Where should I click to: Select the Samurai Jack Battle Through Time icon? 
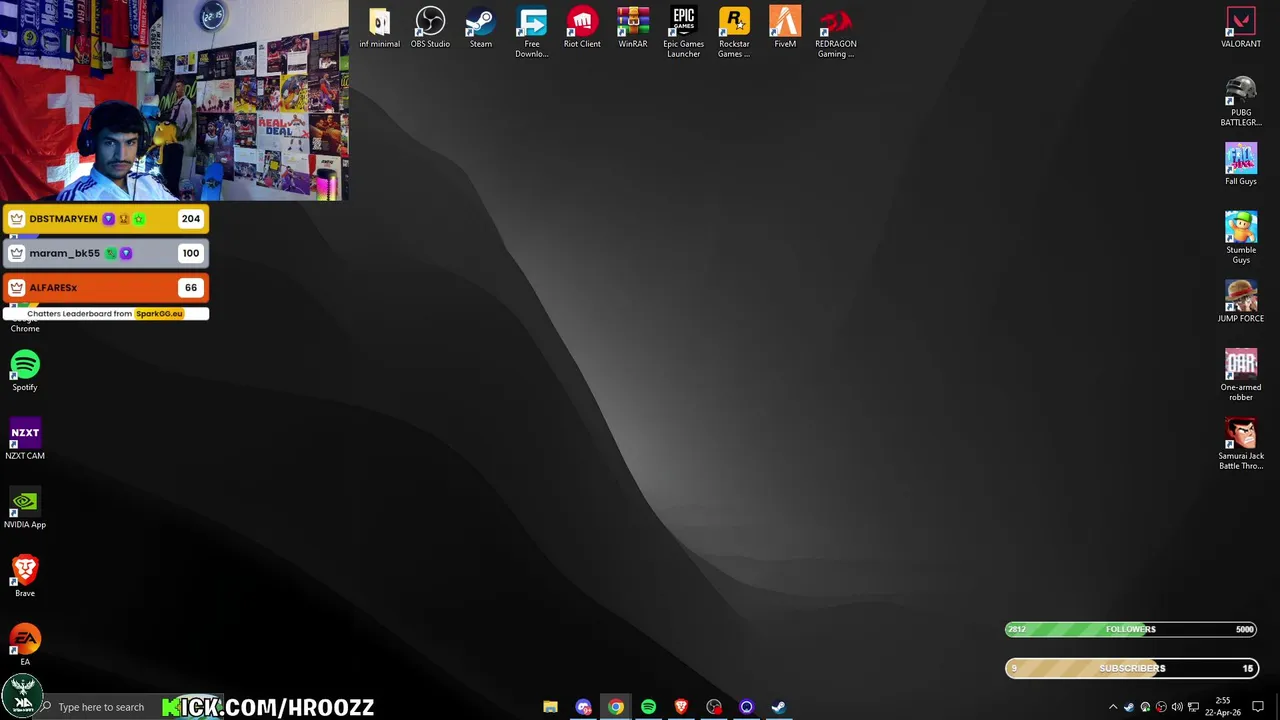[x=1241, y=444]
